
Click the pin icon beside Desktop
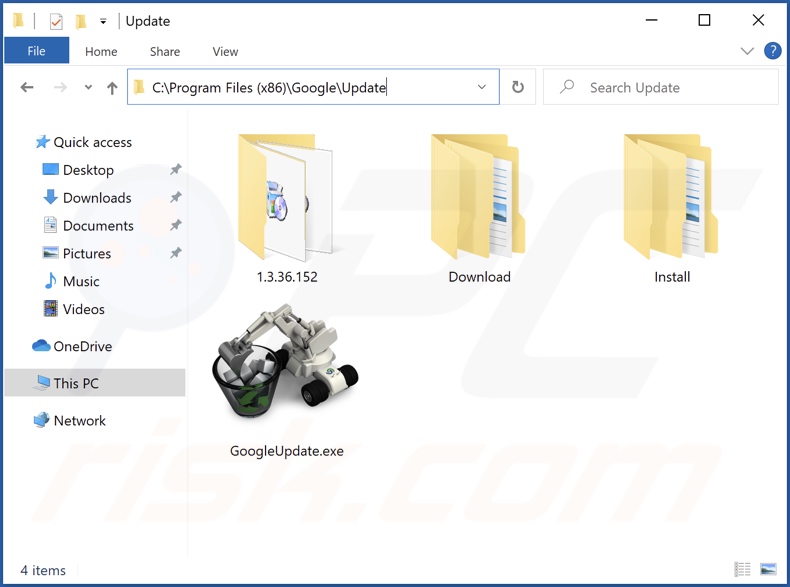(x=175, y=169)
